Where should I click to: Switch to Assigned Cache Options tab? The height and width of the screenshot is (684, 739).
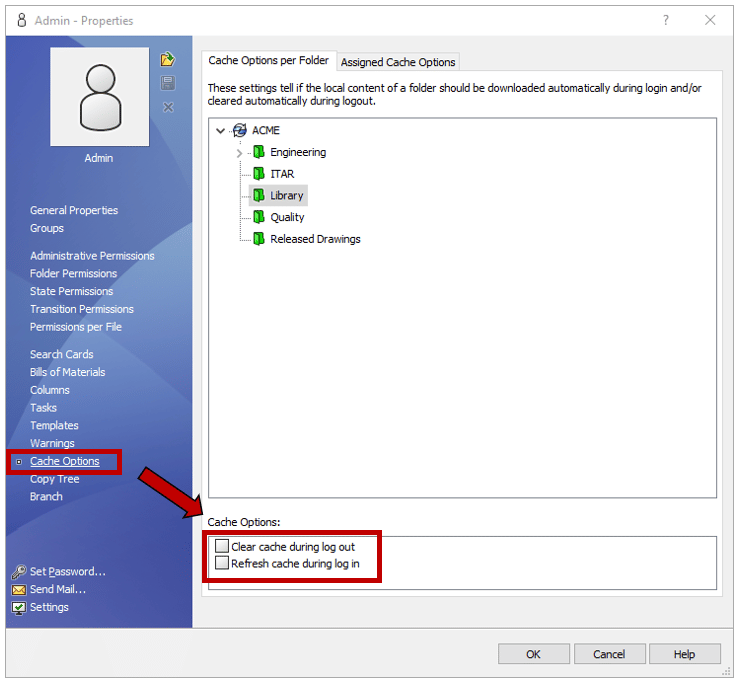point(398,62)
